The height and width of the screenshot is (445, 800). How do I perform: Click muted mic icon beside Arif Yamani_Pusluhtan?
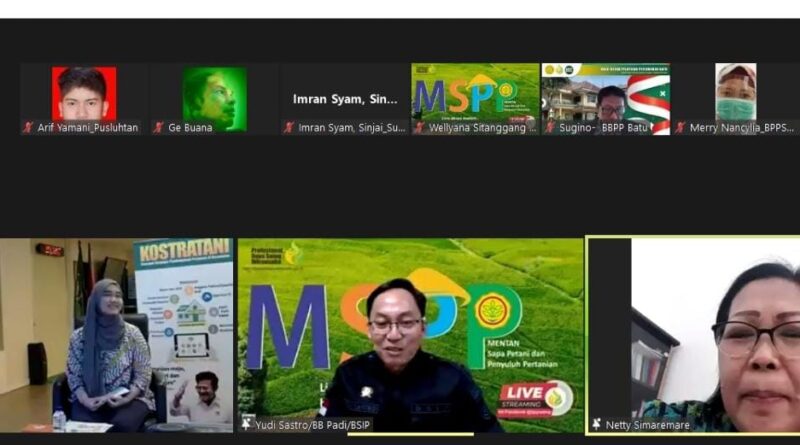coord(29,128)
